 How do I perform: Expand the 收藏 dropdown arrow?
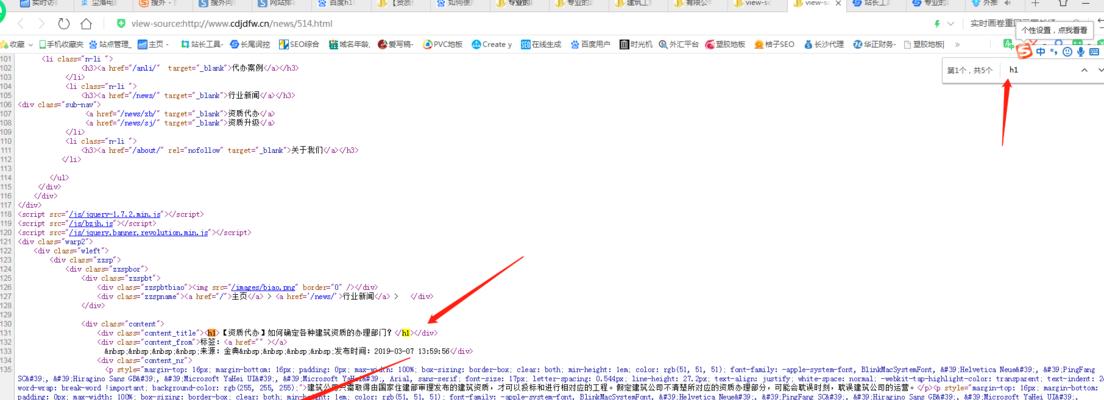click(x=30, y=44)
